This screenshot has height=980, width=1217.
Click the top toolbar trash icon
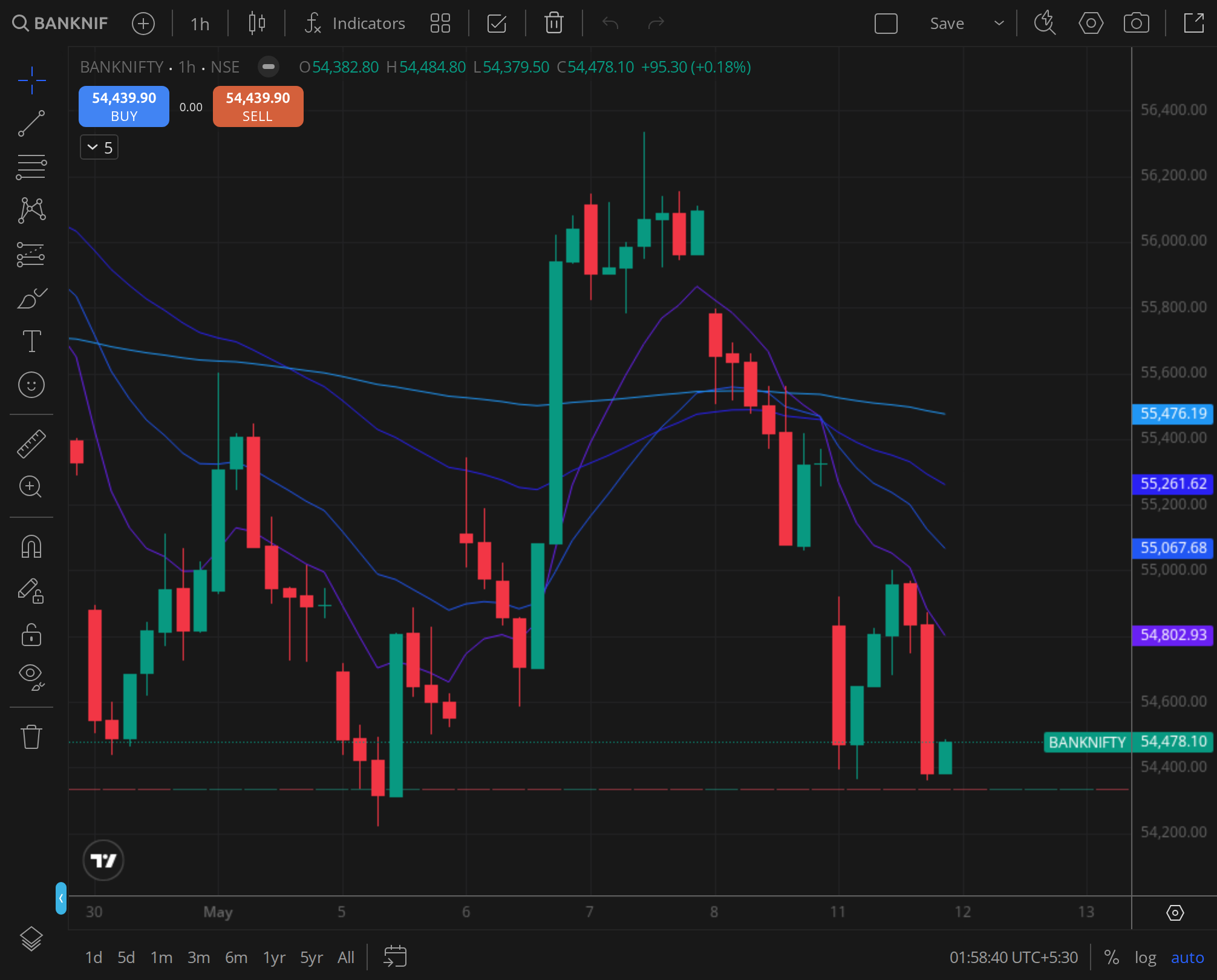tap(554, 24)
